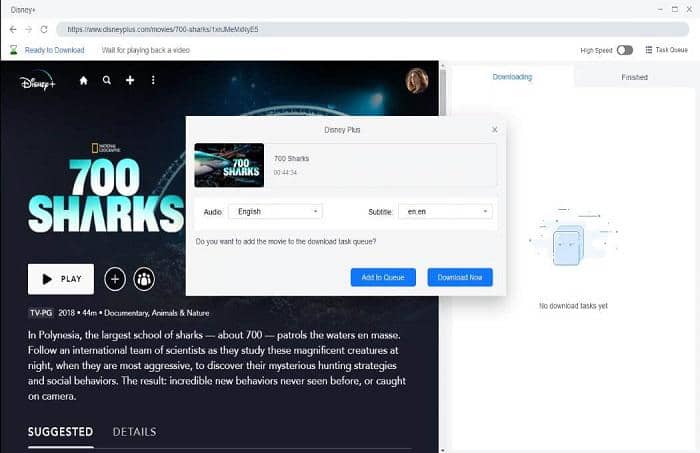
Task: Open Watchlist plus icon in Disney+ navigation
Action: coord(130,80)
